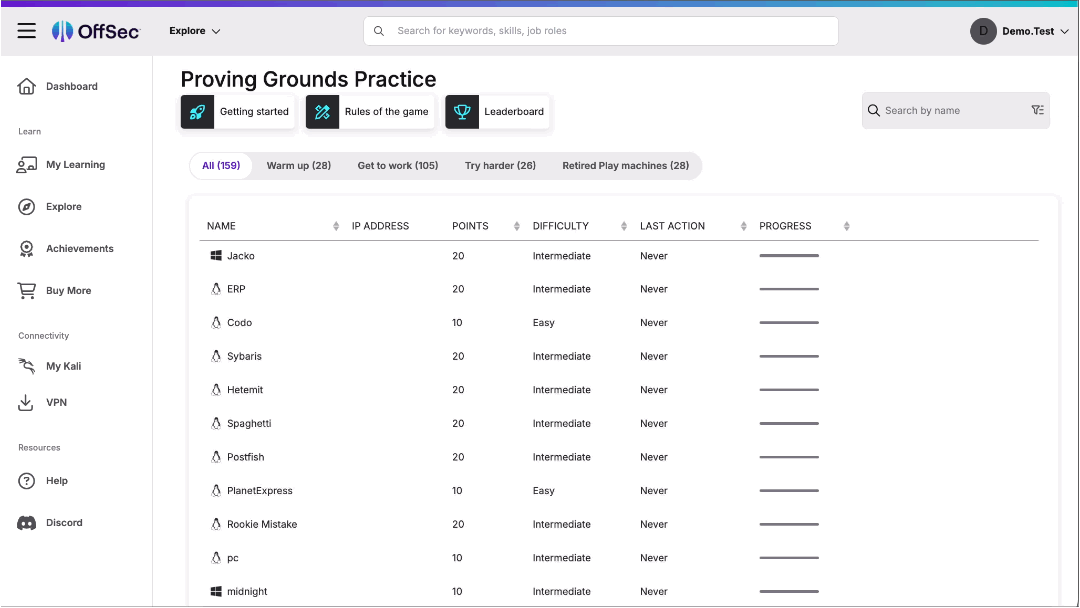Click the Getting started rocket icon

coord(198,112)
